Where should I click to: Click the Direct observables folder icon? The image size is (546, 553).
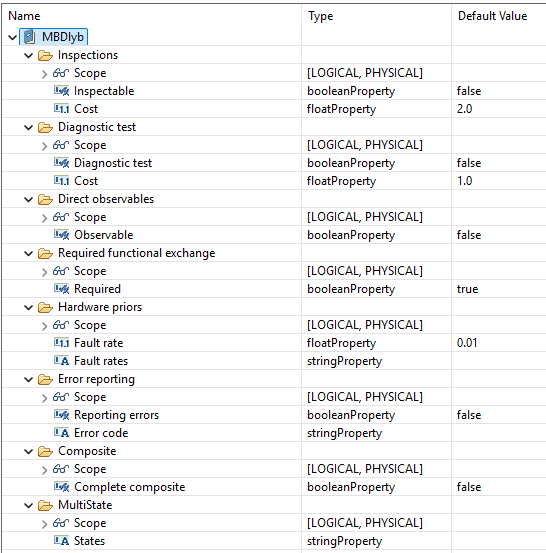pos(45,199)
